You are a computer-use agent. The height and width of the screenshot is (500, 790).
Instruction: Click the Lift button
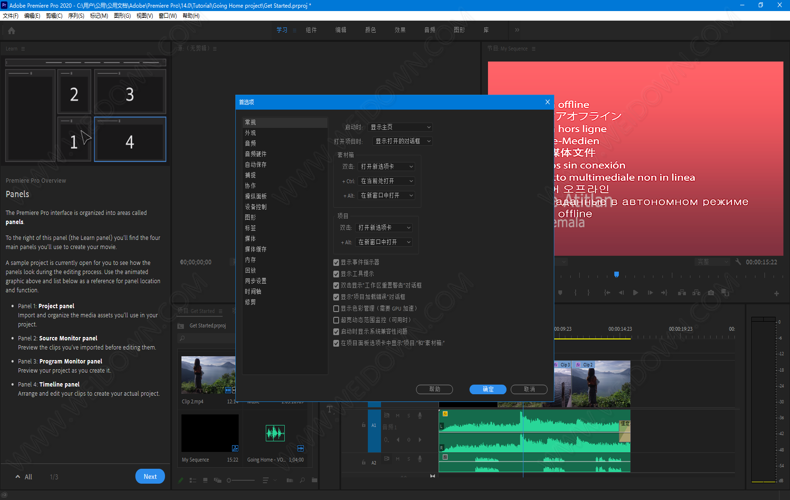click(682, 293)
